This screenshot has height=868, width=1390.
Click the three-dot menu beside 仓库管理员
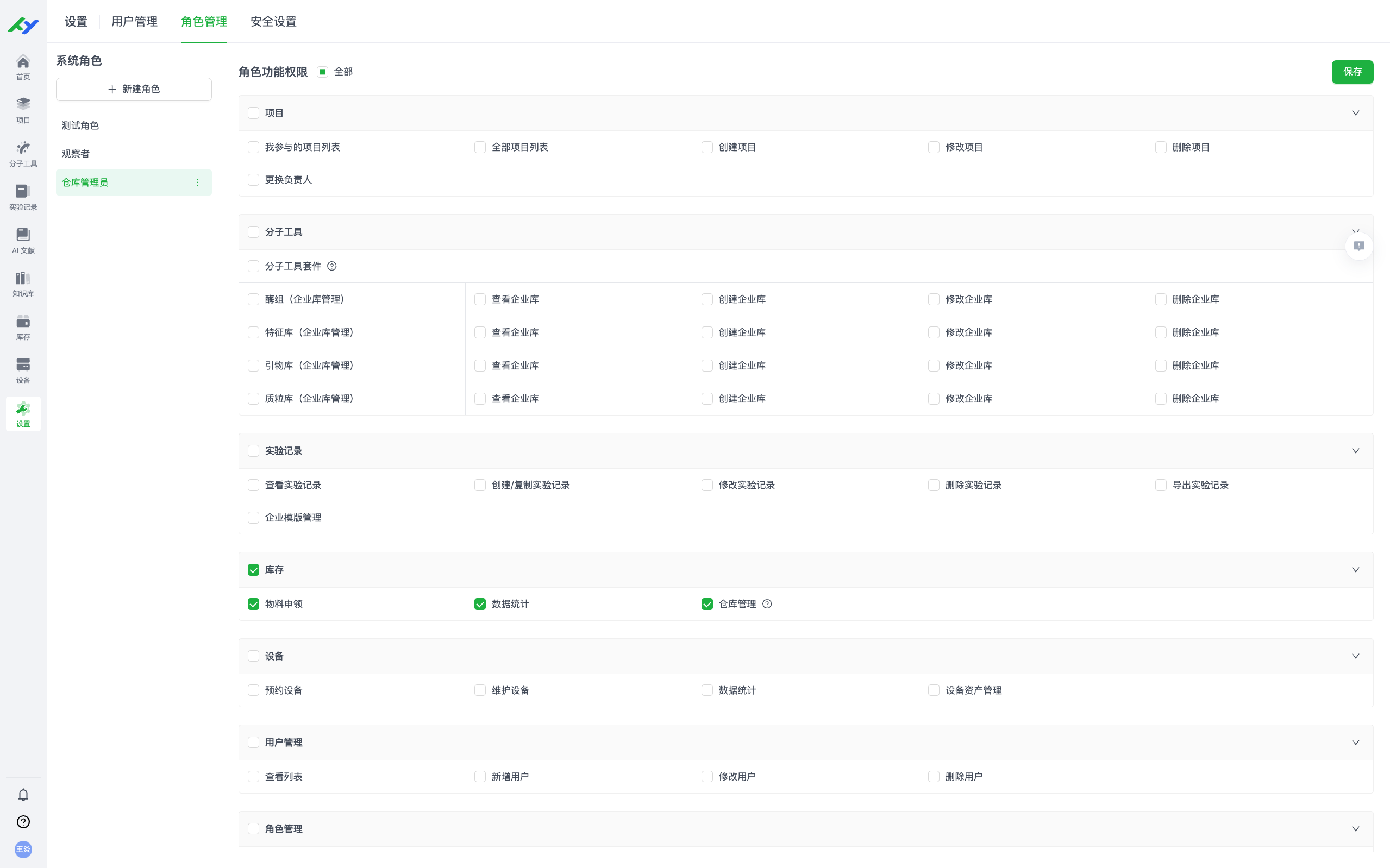click(x=197, y=183)
